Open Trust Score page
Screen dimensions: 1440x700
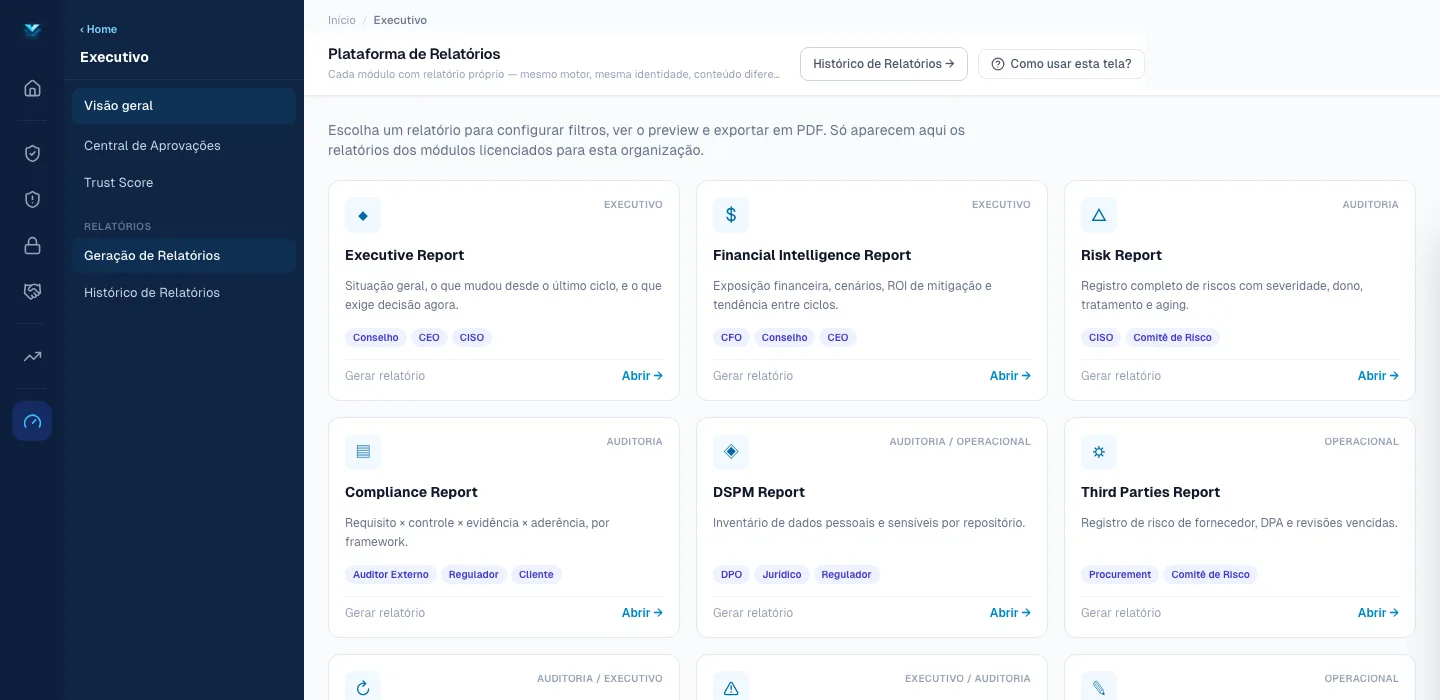[x=184, y=182]
